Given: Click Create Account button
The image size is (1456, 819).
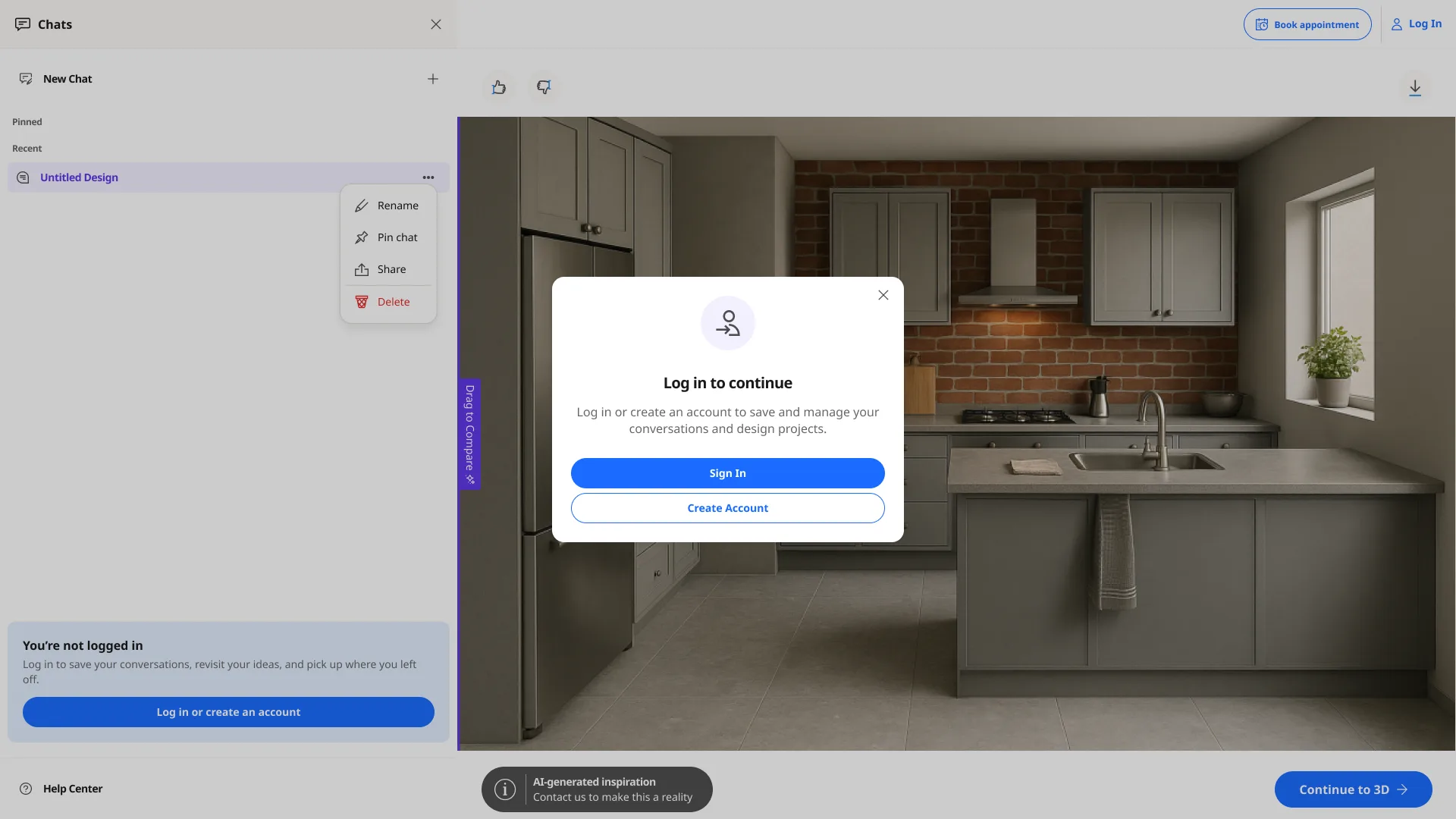Looking at the screenshot, I should point(728,508).
